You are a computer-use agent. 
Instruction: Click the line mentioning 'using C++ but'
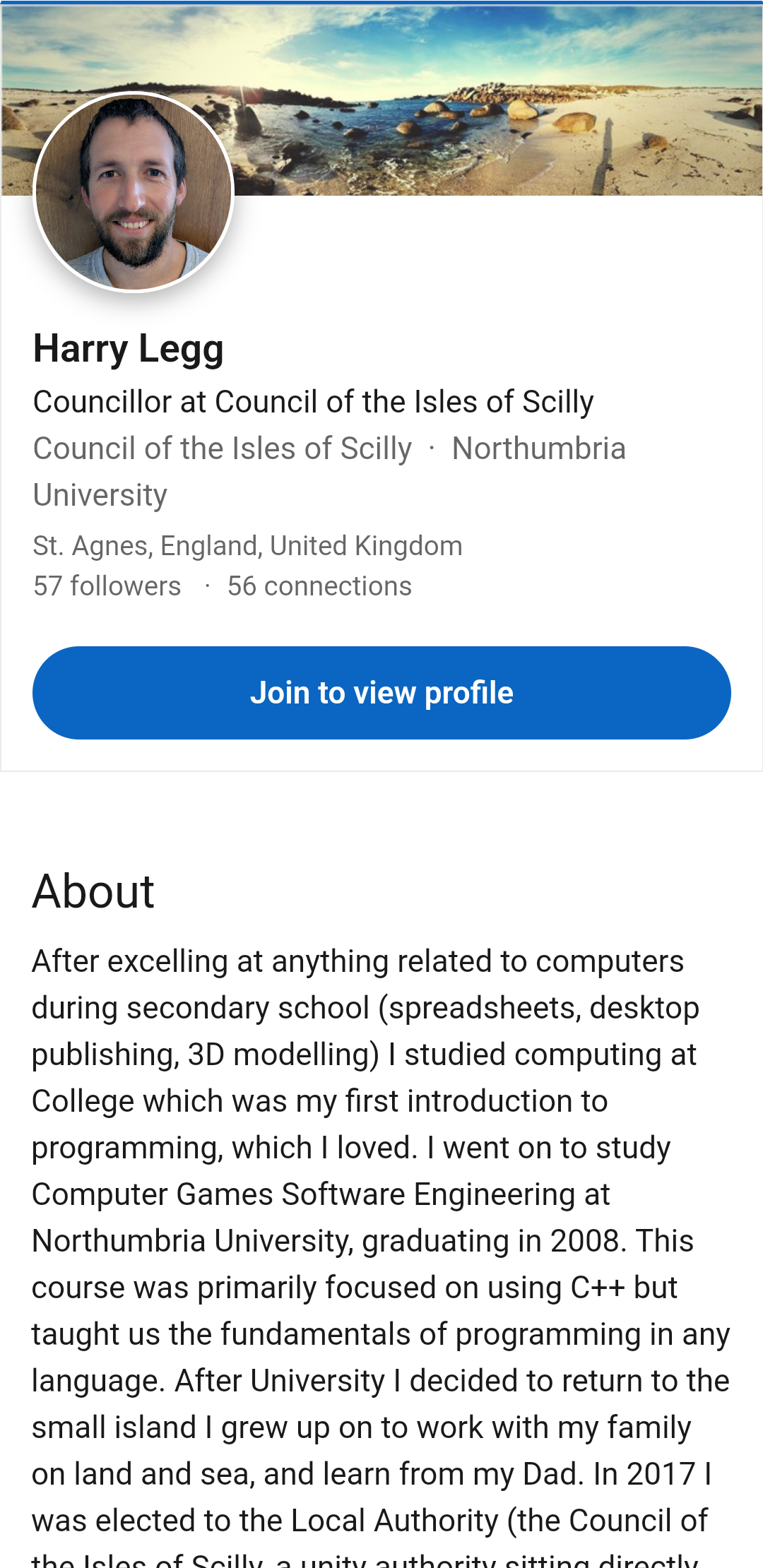354,1288
